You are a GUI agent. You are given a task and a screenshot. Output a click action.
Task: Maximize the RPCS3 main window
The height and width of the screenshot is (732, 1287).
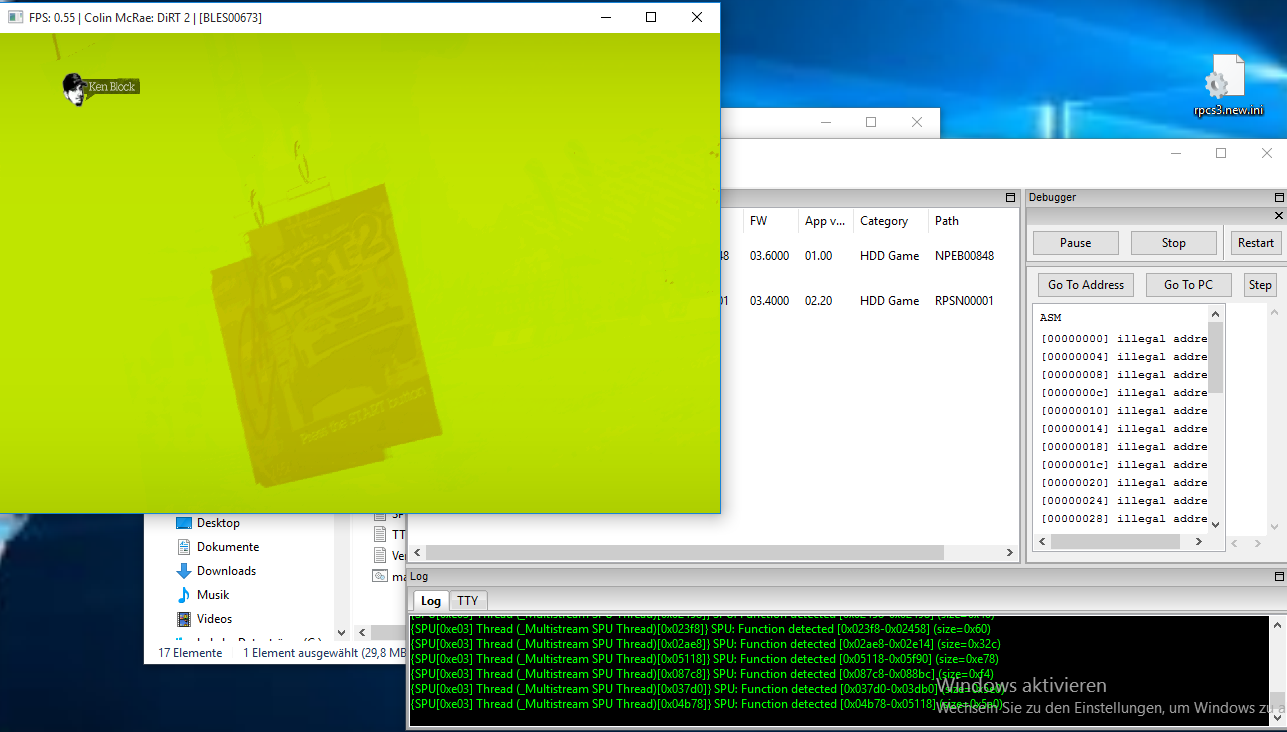1221,153
